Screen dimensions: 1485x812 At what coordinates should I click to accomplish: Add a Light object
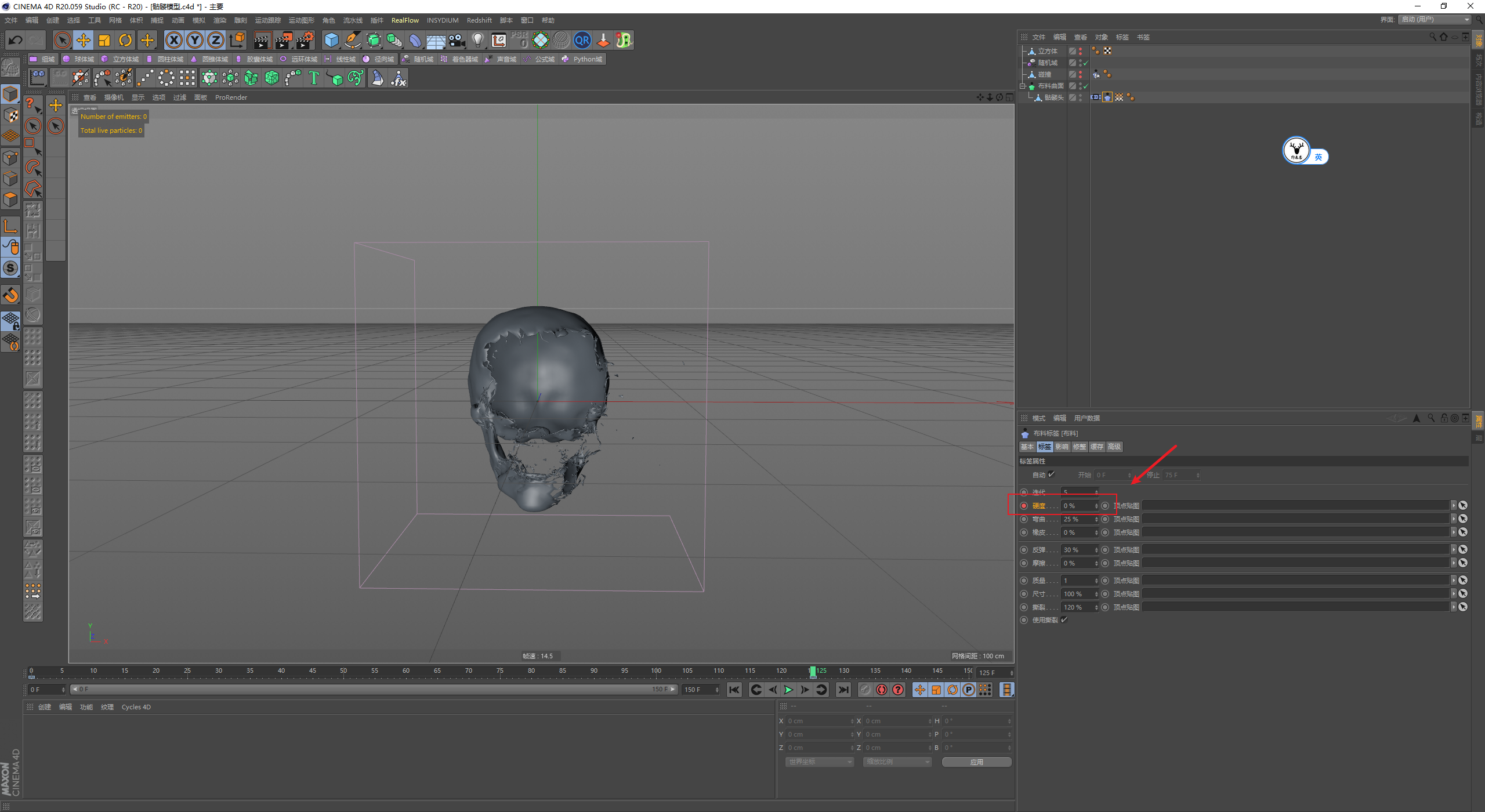[x=477, y=40]
